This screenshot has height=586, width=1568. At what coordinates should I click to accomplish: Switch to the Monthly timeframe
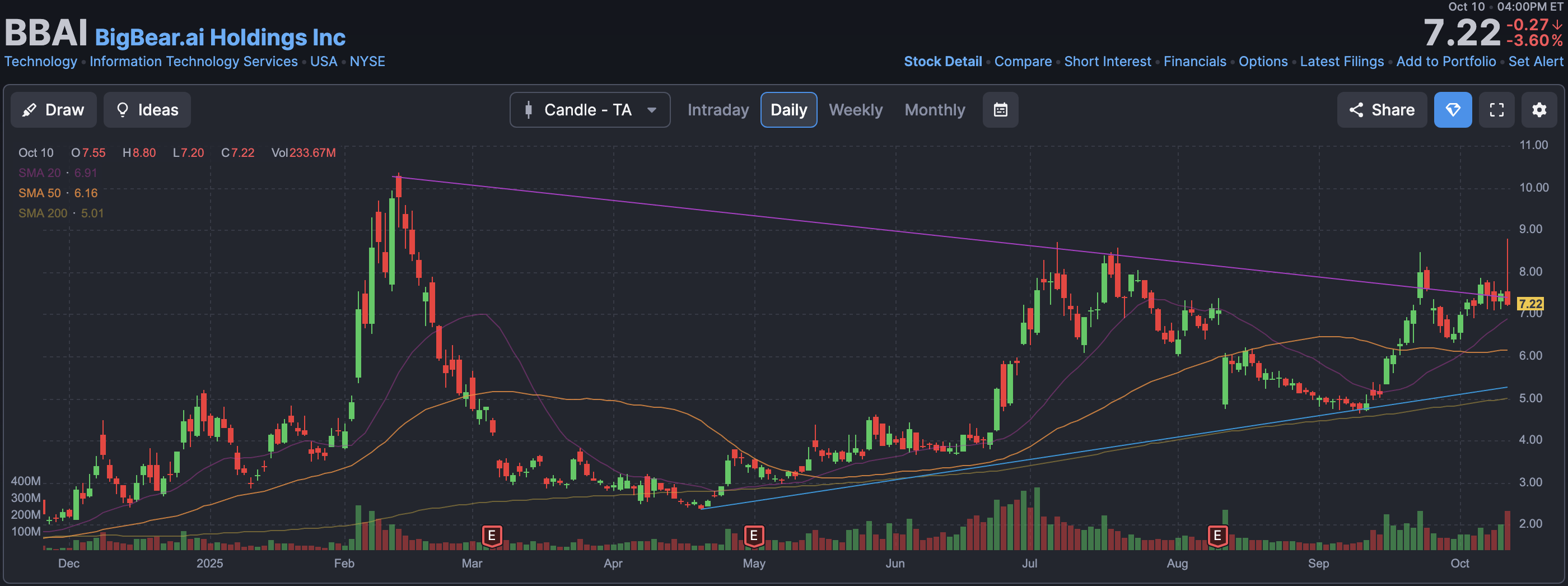point(934,110)
